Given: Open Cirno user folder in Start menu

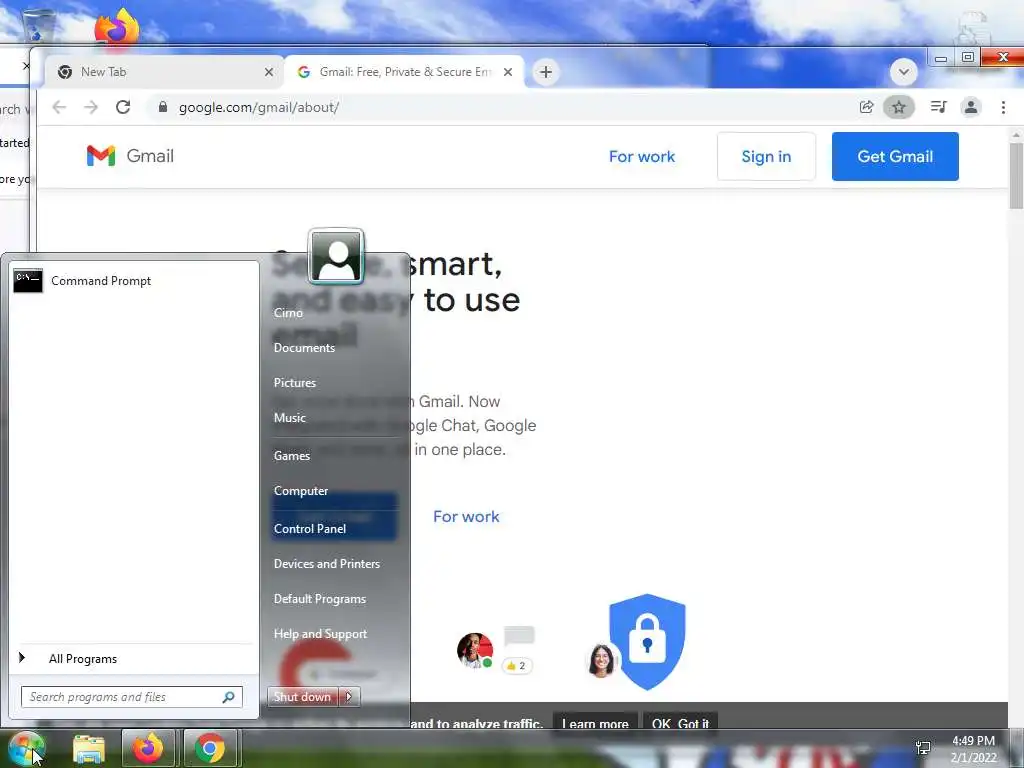Looking at the screenshot, I should pyautogui.click(x=288, y=313).
